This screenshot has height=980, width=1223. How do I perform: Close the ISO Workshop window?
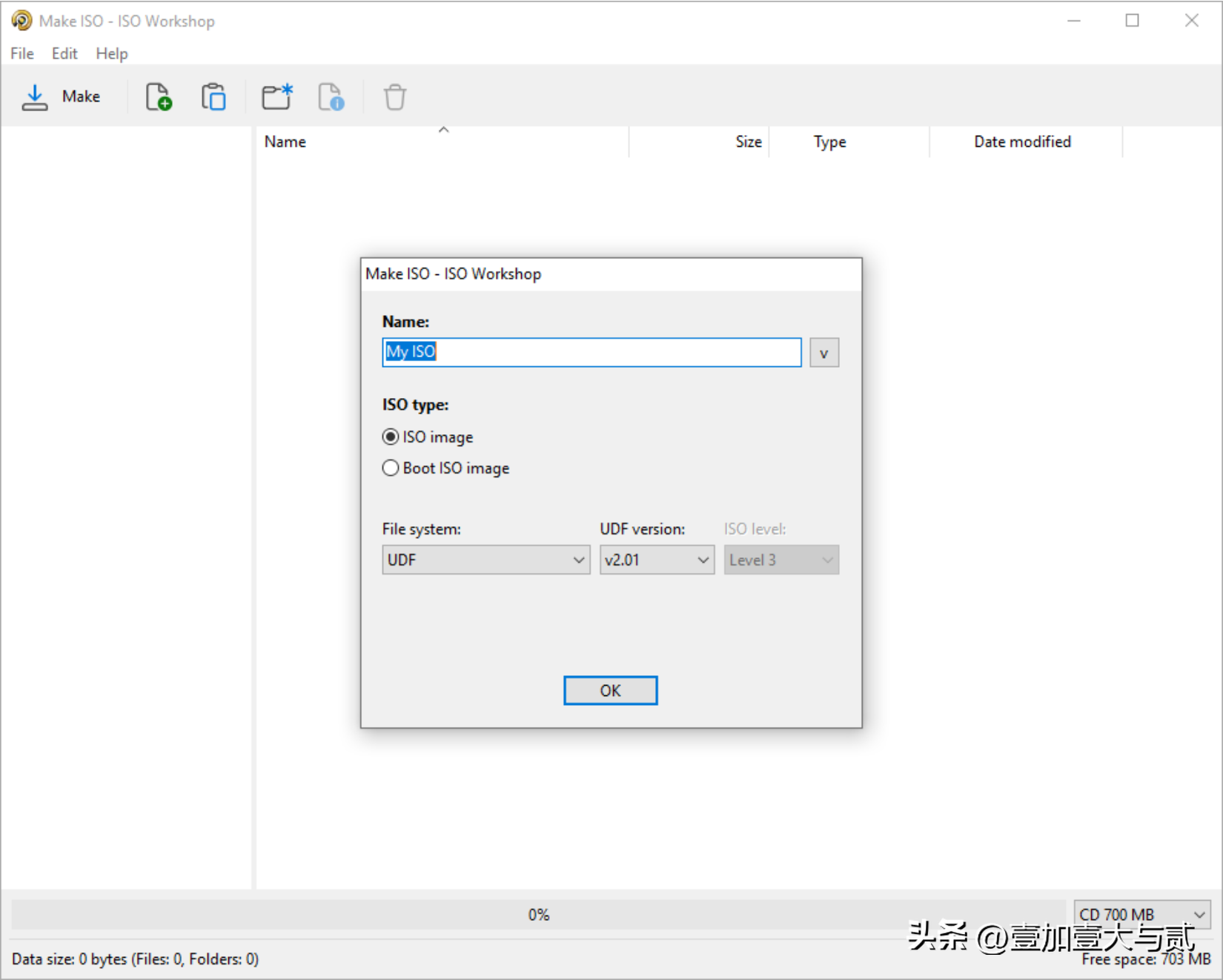pos(1192,21)
